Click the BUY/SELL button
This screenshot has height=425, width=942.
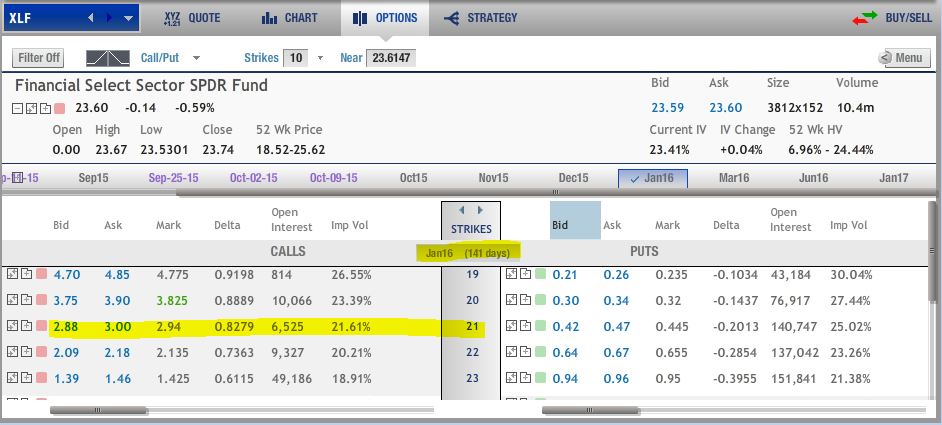892,18
